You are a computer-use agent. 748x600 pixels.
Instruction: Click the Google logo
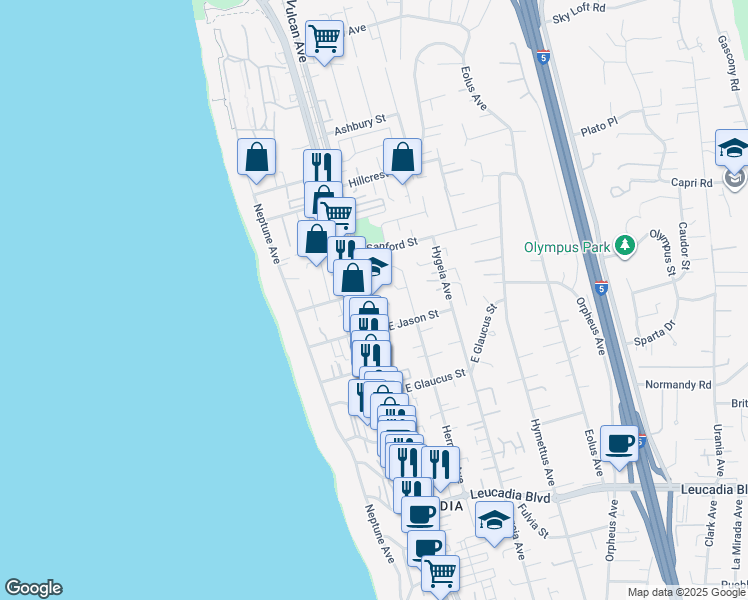pos(33,588)
